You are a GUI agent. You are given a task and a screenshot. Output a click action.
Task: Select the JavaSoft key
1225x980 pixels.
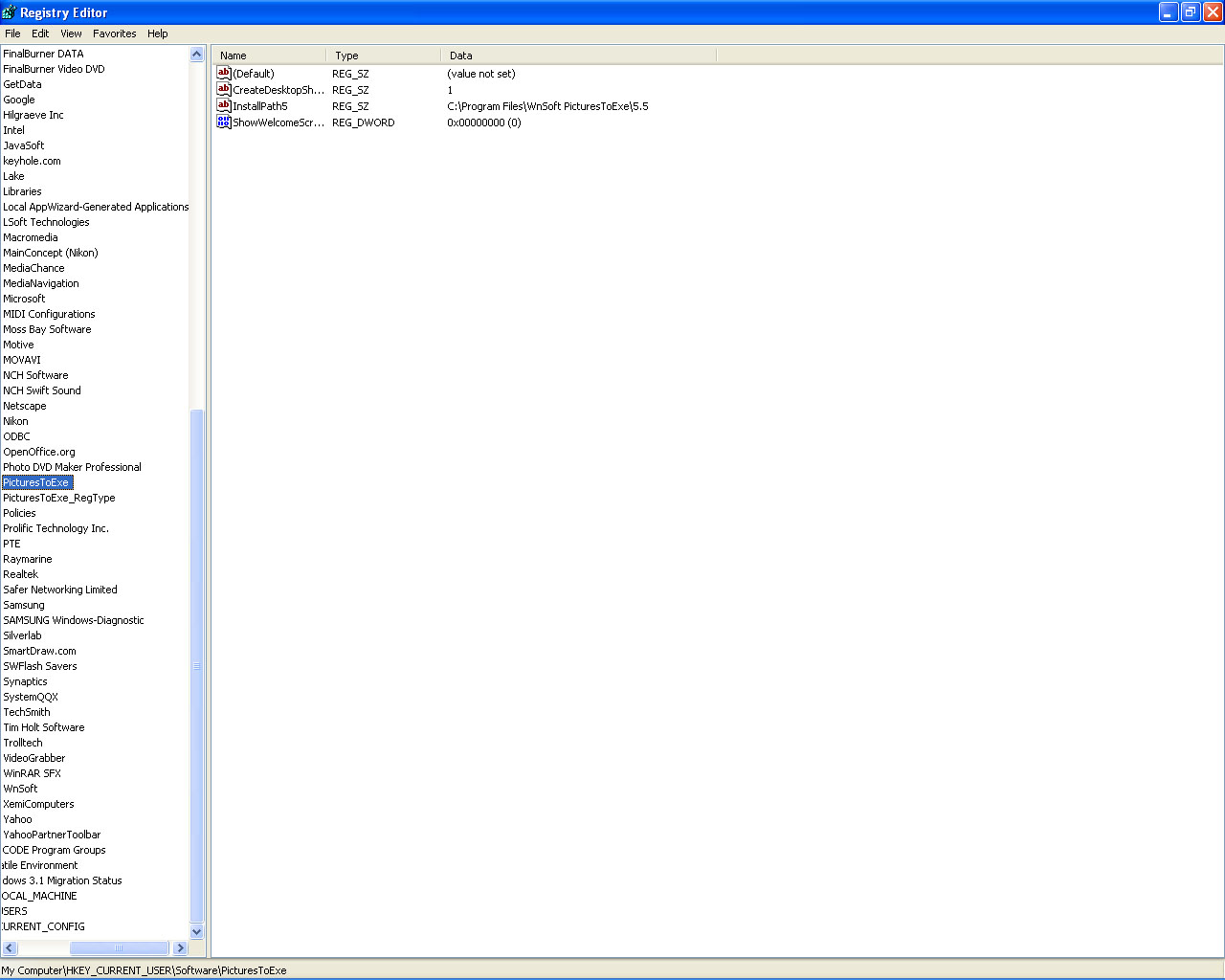[x=23, y=145]
